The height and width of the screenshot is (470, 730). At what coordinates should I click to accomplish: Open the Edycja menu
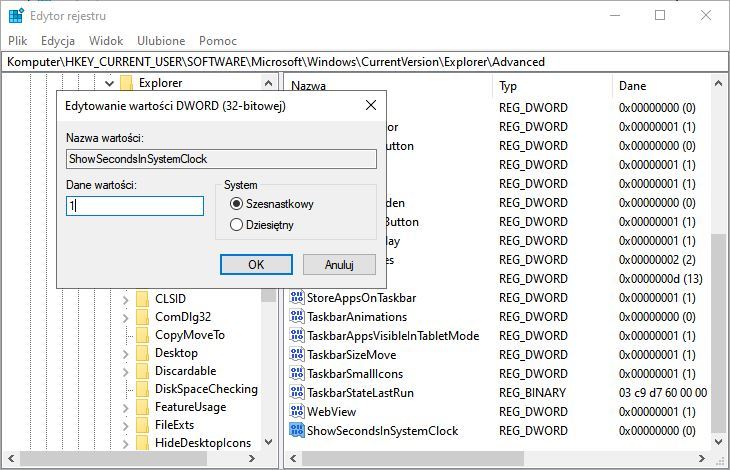click(58, 41)
